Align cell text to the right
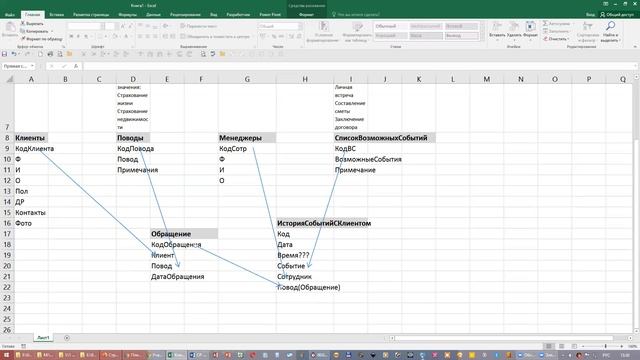The image size is (640, 360). tap(156, 36)
